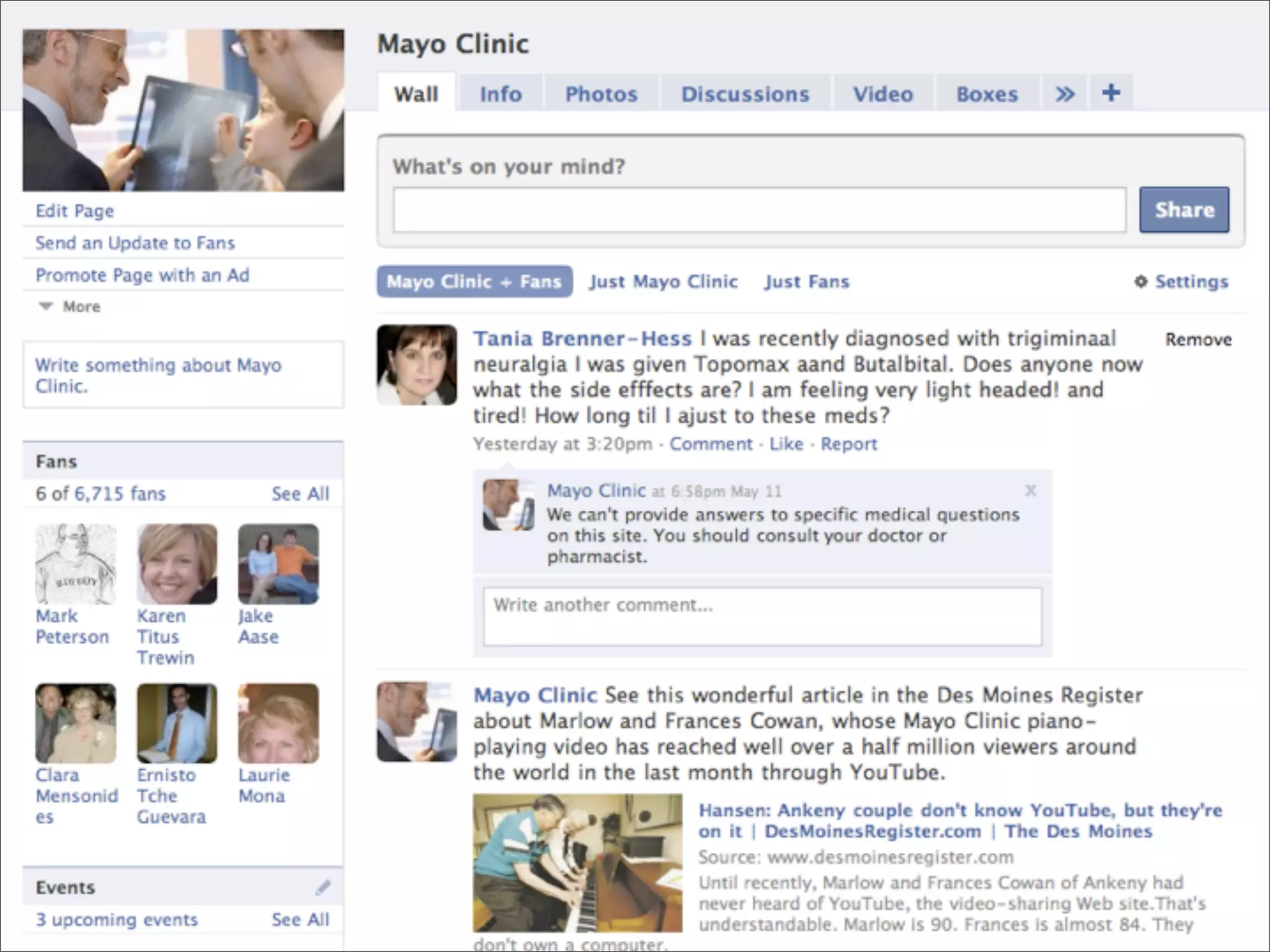This screenshot has height=952, width=1270.
Task: Open Hansen: Ankeny couple article headline link
Action: click(x=960, y=821)
